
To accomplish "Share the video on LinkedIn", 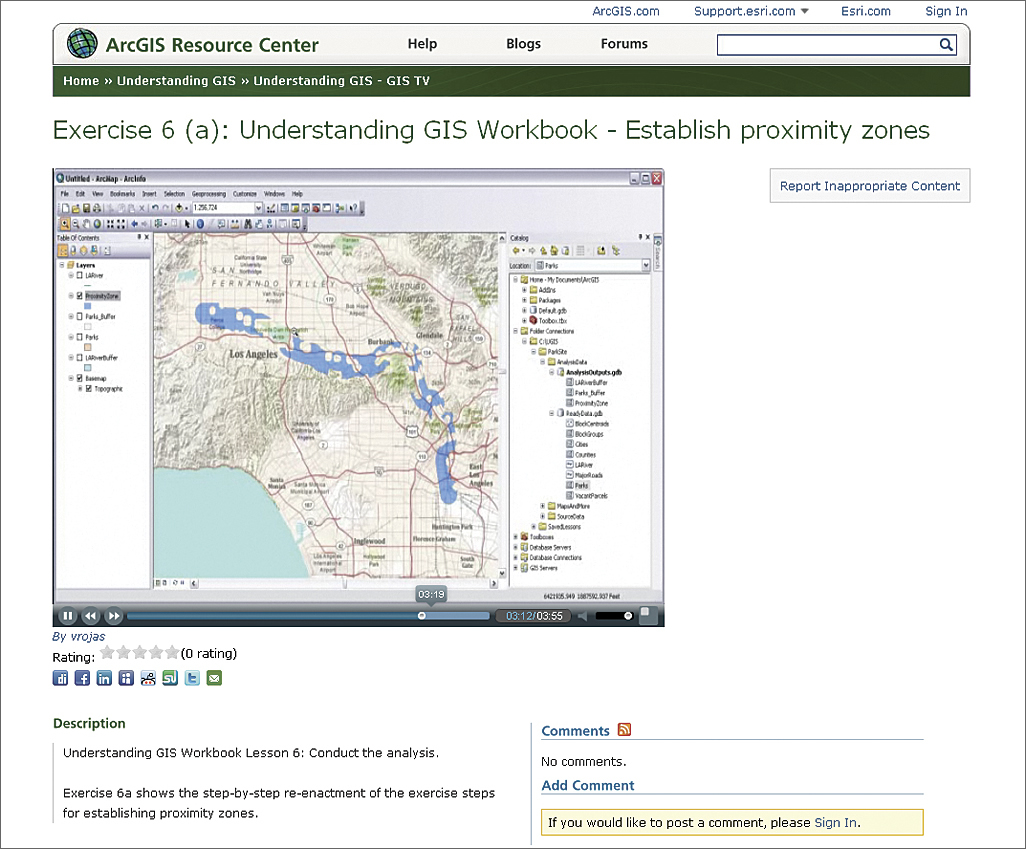I will pos(104,678).
